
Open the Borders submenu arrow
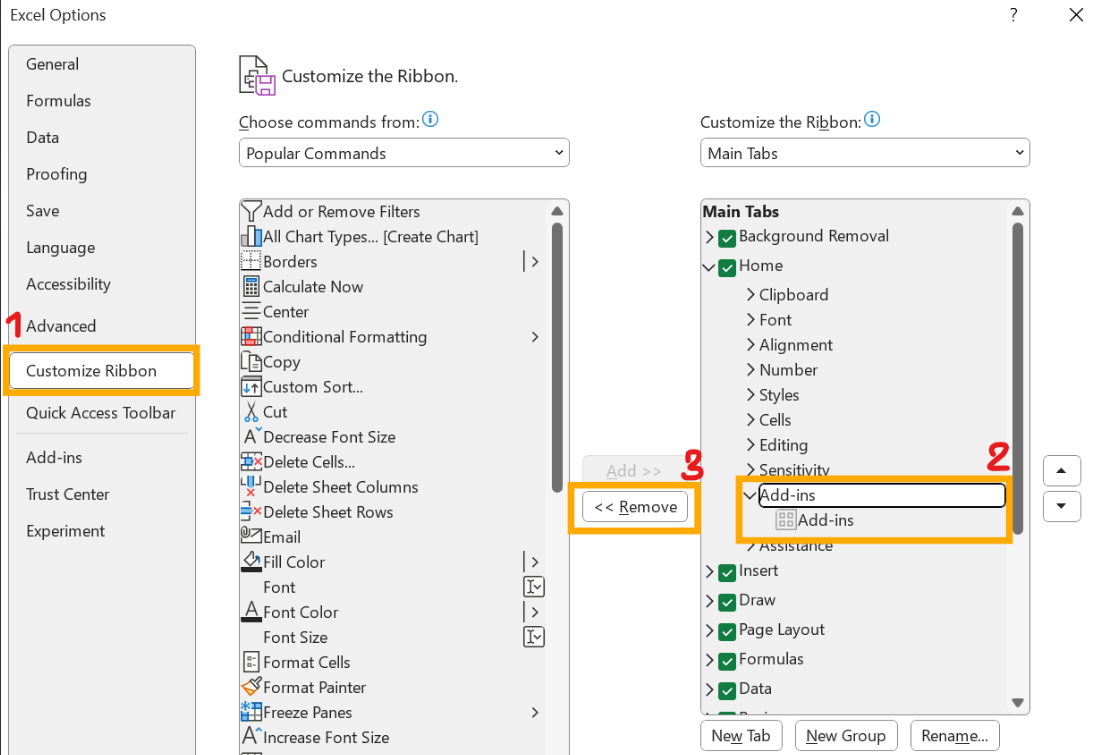pyautogui.click(x=534, y=261)
